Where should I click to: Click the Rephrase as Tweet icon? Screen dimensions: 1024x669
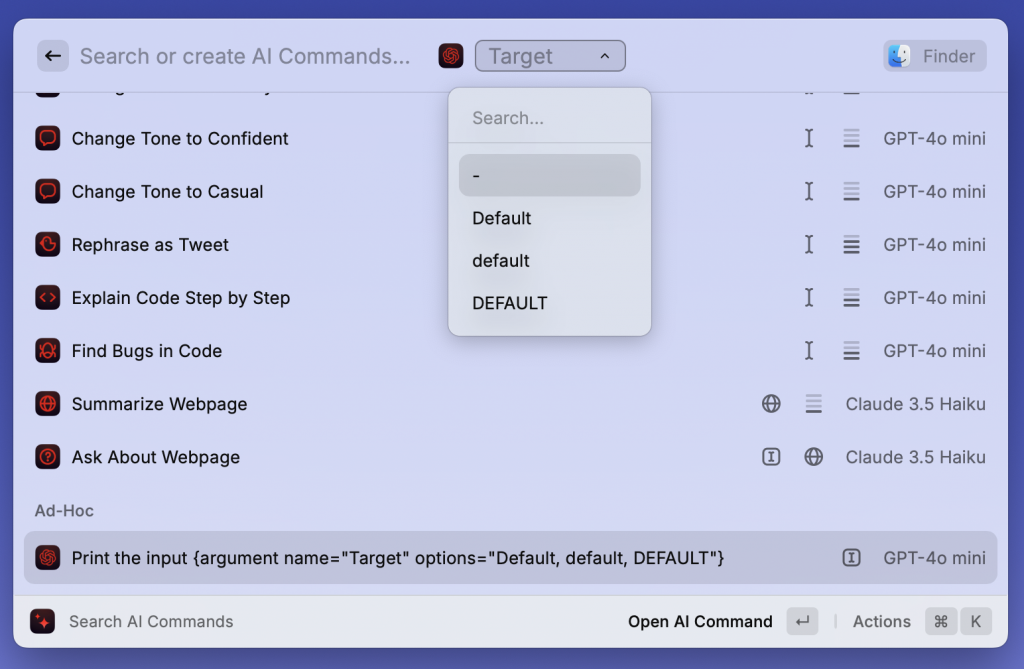(x=47, y=244)
